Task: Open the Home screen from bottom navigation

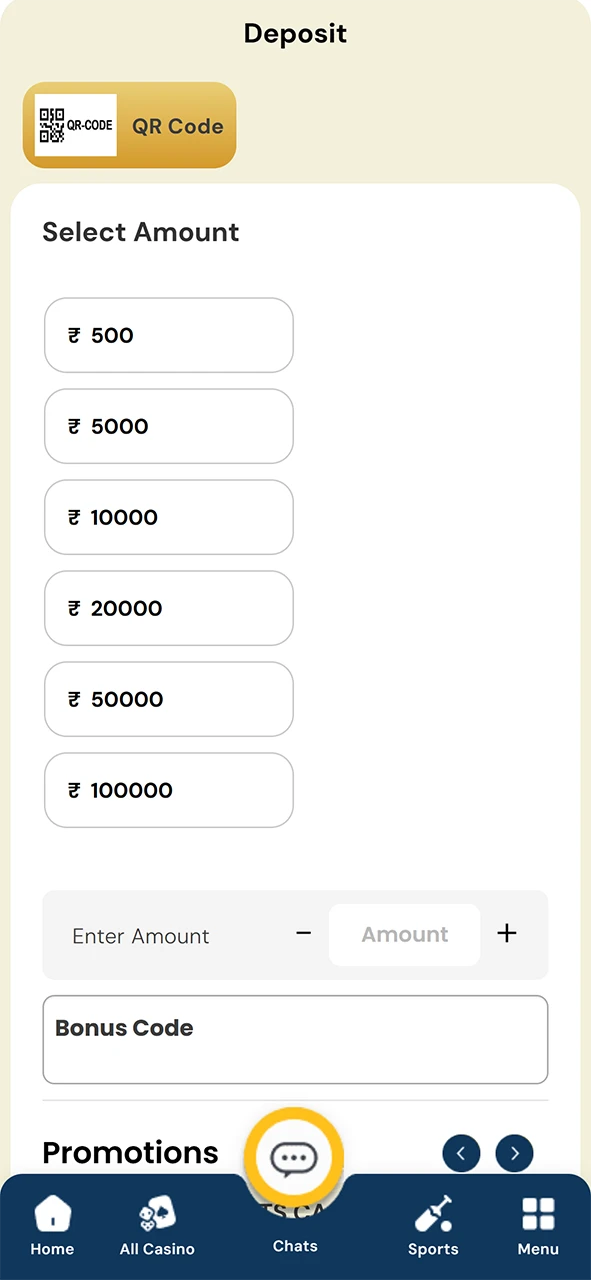Action: tap(52, 1226)
